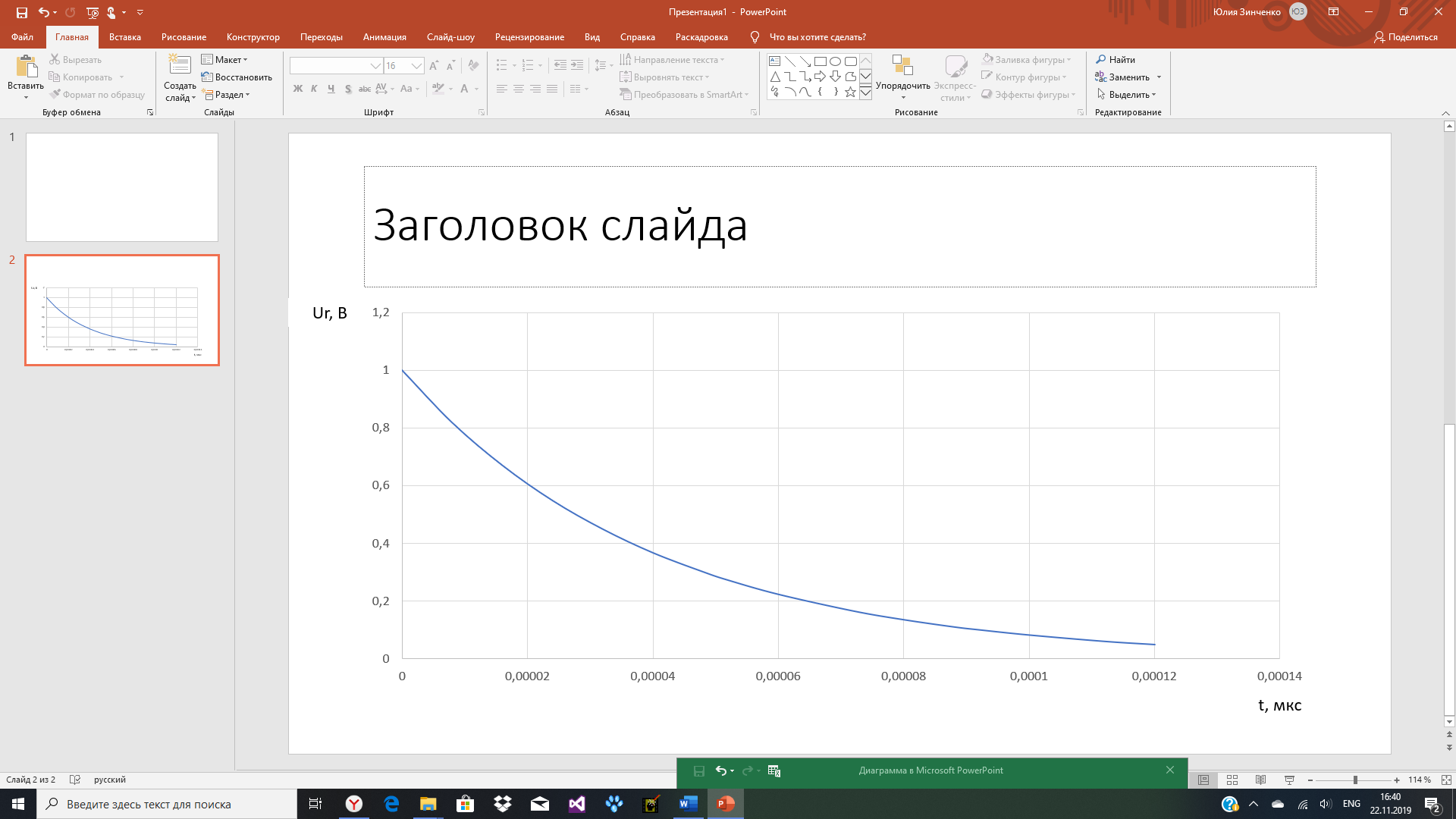Click the Paste (Вставить) clipboard icon

(26, 67)
